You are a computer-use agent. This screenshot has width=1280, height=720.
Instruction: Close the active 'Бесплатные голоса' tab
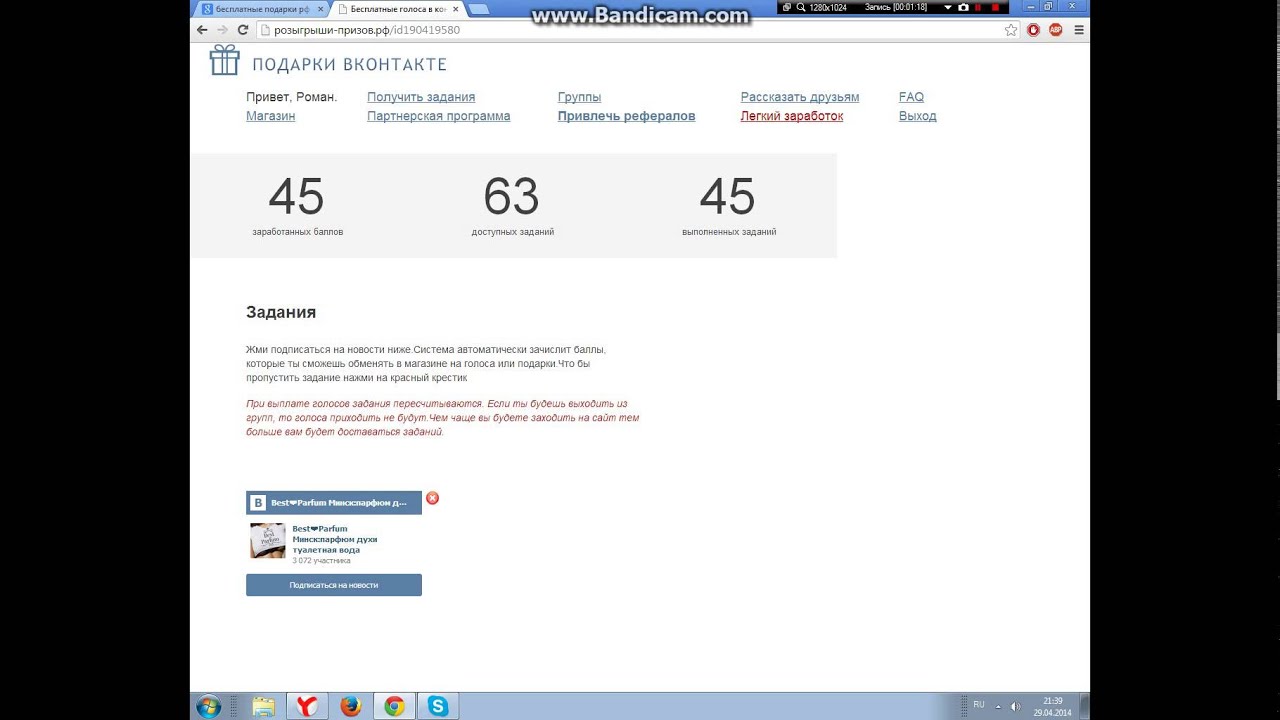click(x=456, y=9)
